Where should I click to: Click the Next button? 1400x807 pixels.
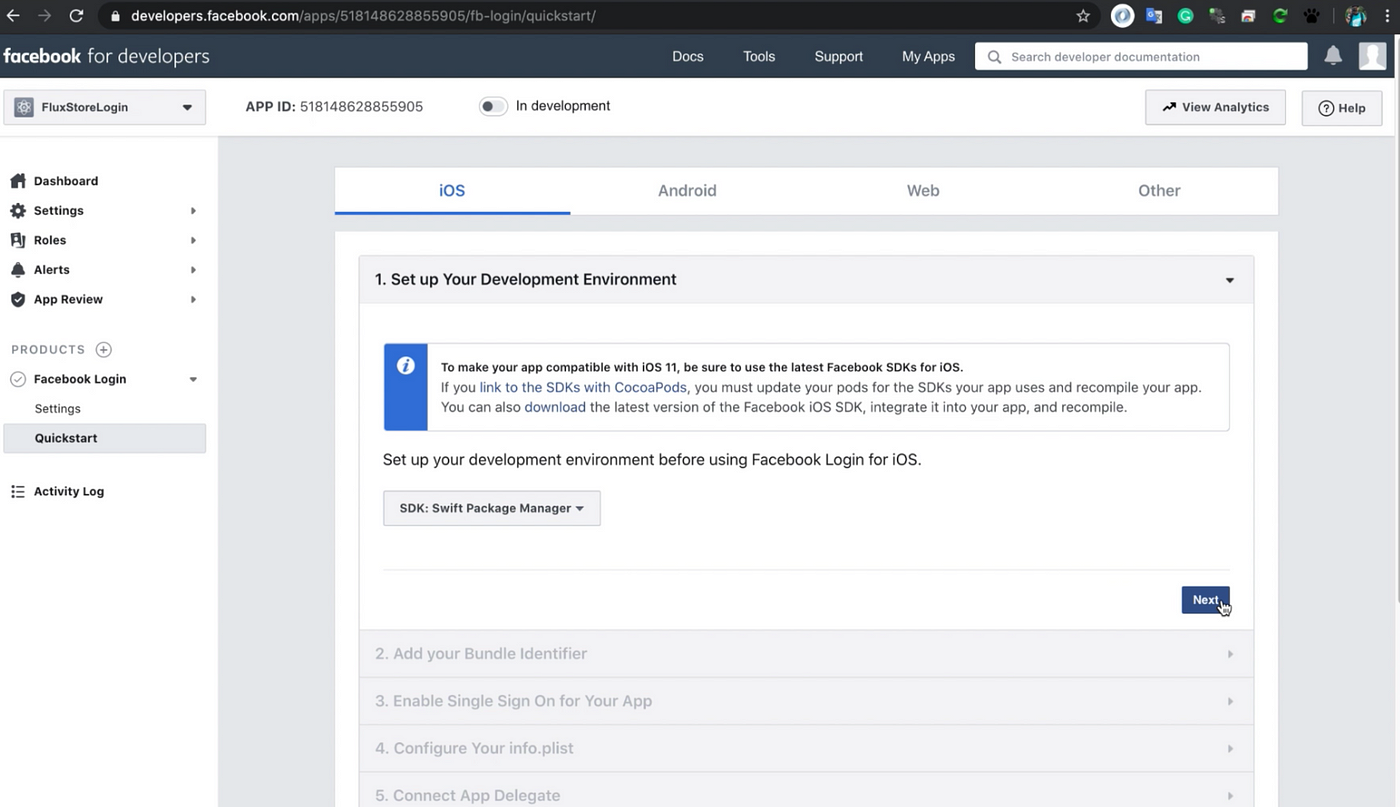coord(1206,600)
